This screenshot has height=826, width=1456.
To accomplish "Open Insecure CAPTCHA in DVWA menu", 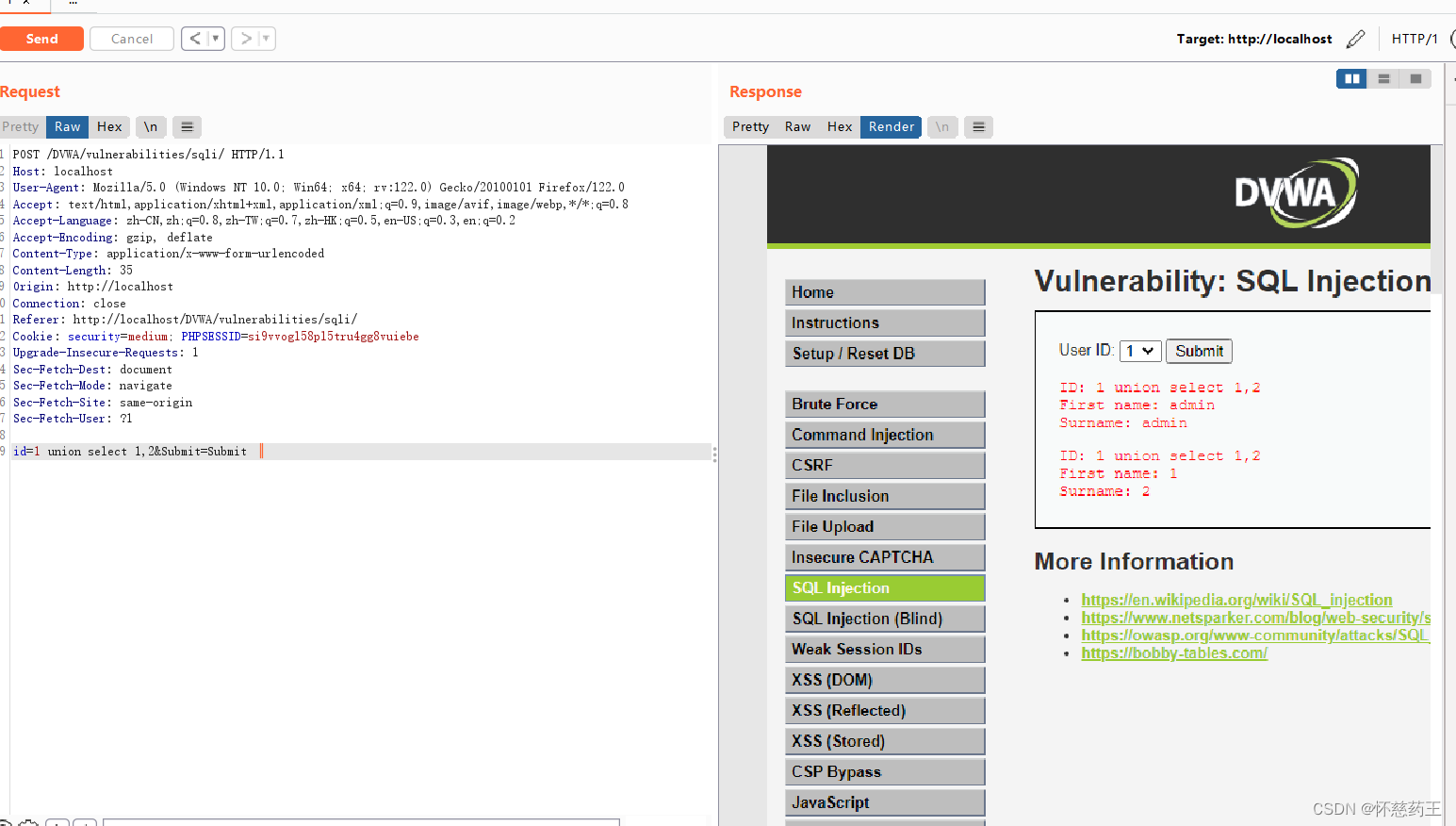I will pos(885,557).
